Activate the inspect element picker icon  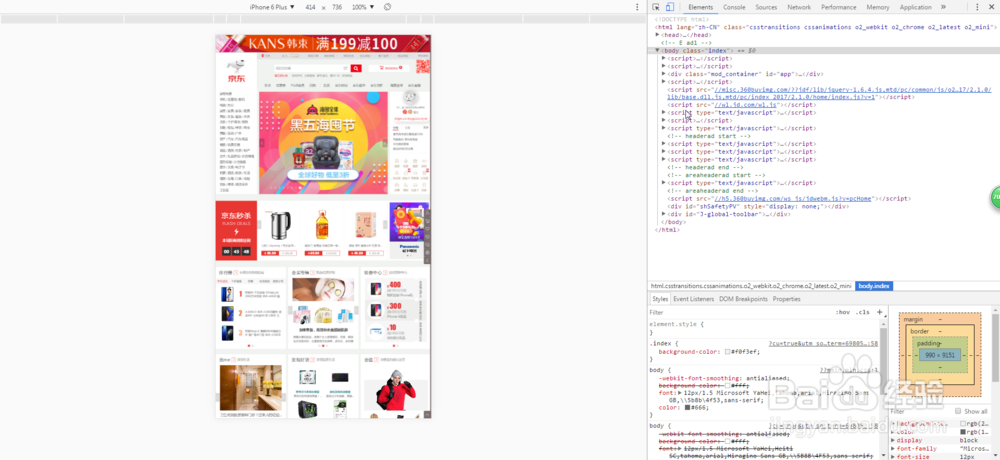click(656, 7)
